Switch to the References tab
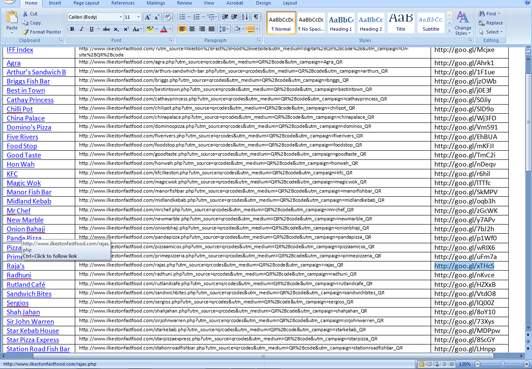532x369 pixels. [x=123, y=3]
